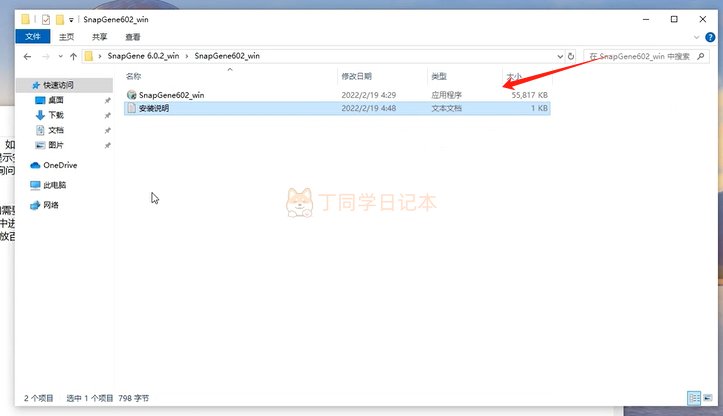Click the 55,817 KB size cell
Viewport: 723px width, 416px height.
[x=529, y=95]
